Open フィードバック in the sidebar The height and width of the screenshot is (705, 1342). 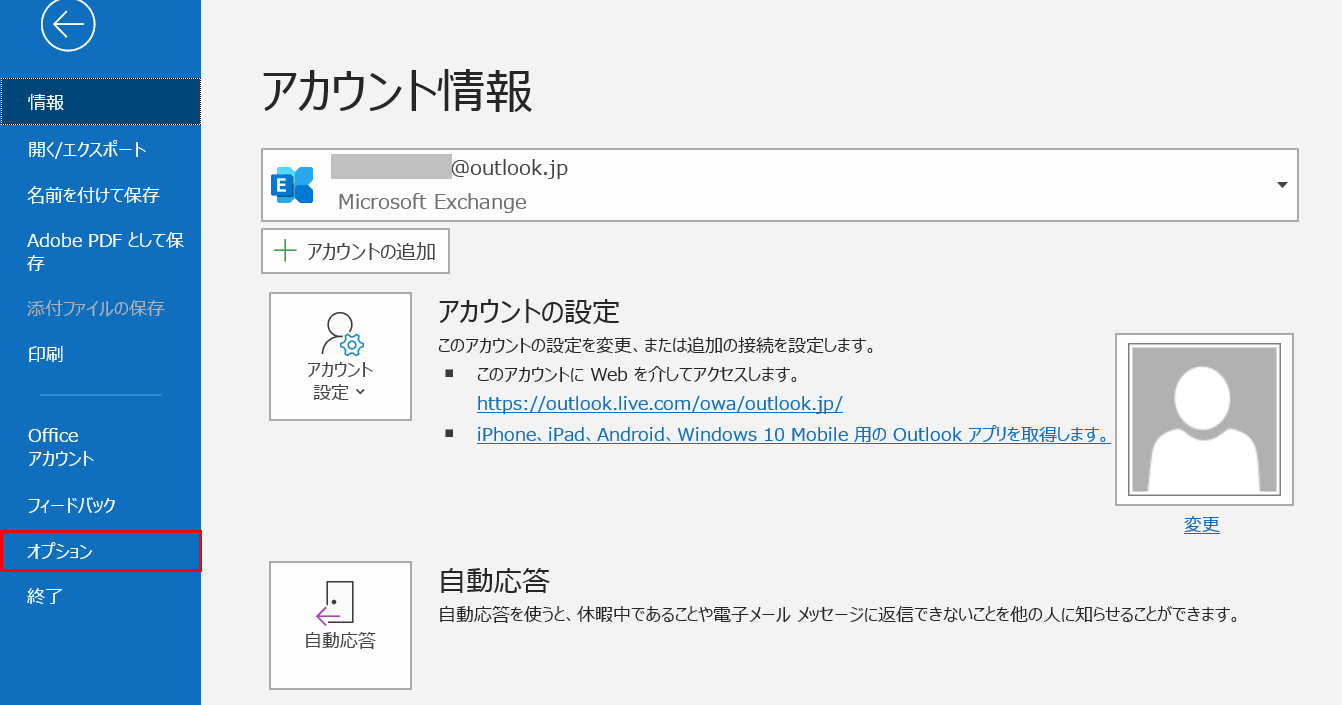pyautogui.click(x=72, y=505)
